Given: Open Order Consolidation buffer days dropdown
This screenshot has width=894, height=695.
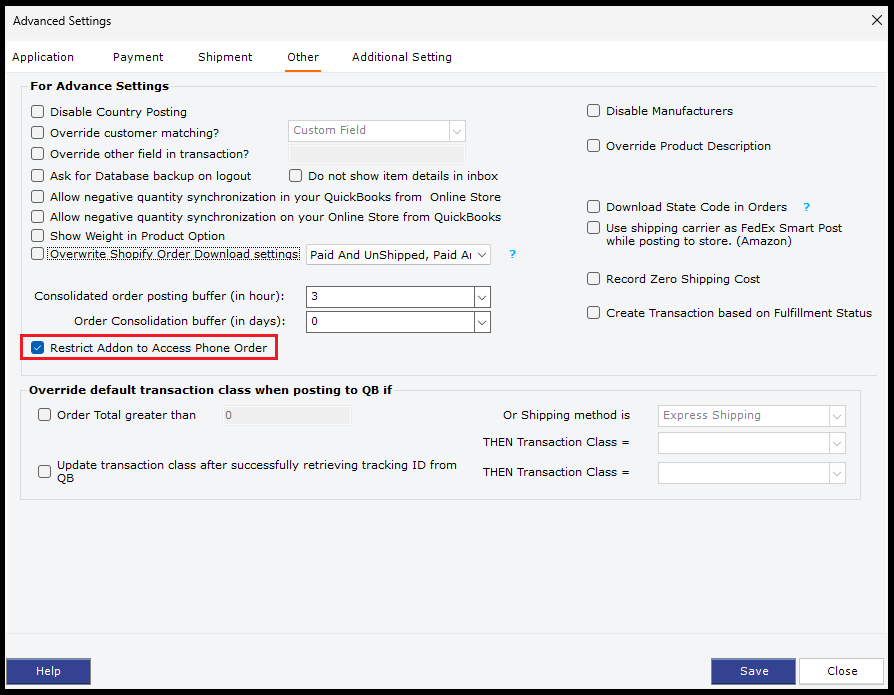Looking at the screenshot, I should click(x=482, y=322).
